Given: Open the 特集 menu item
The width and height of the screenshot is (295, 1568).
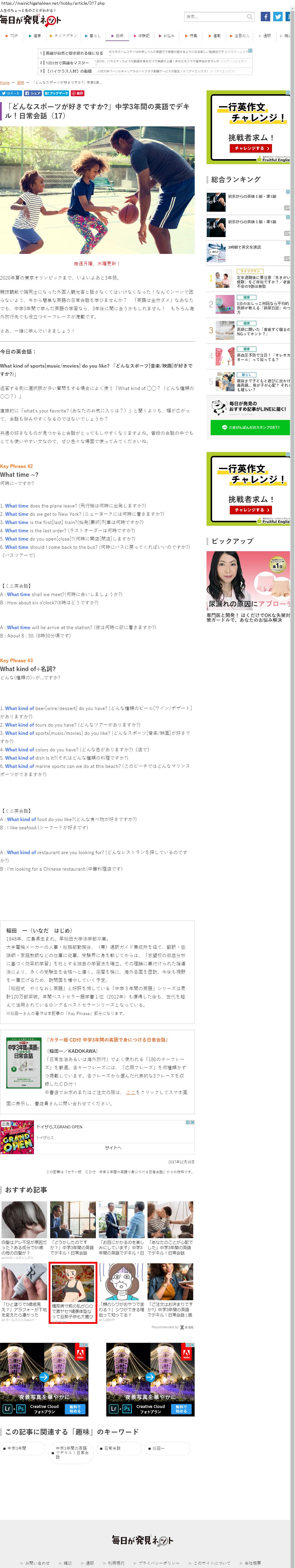Looking at the screenshot, I should tap(191, 36).
